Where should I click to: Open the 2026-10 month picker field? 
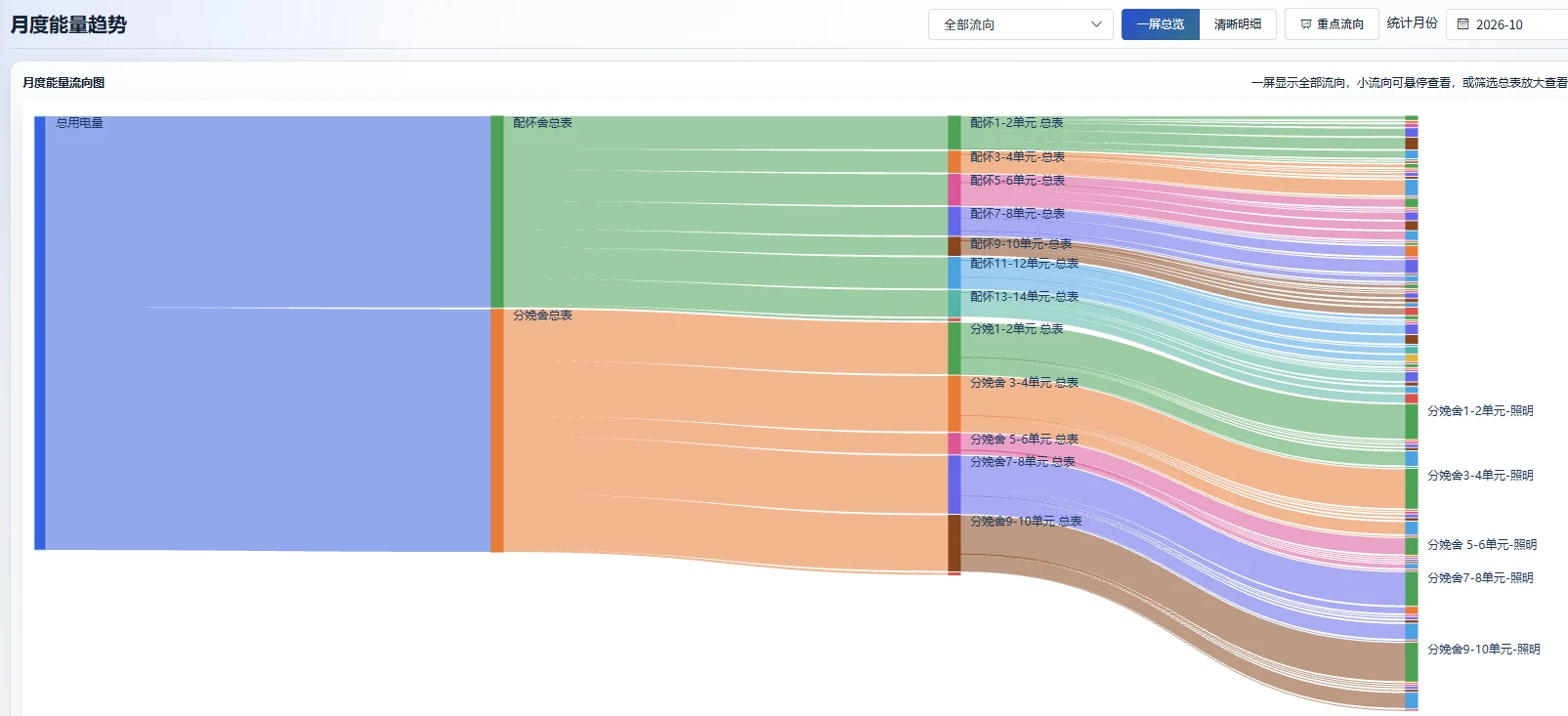(x=1507, y=24)
